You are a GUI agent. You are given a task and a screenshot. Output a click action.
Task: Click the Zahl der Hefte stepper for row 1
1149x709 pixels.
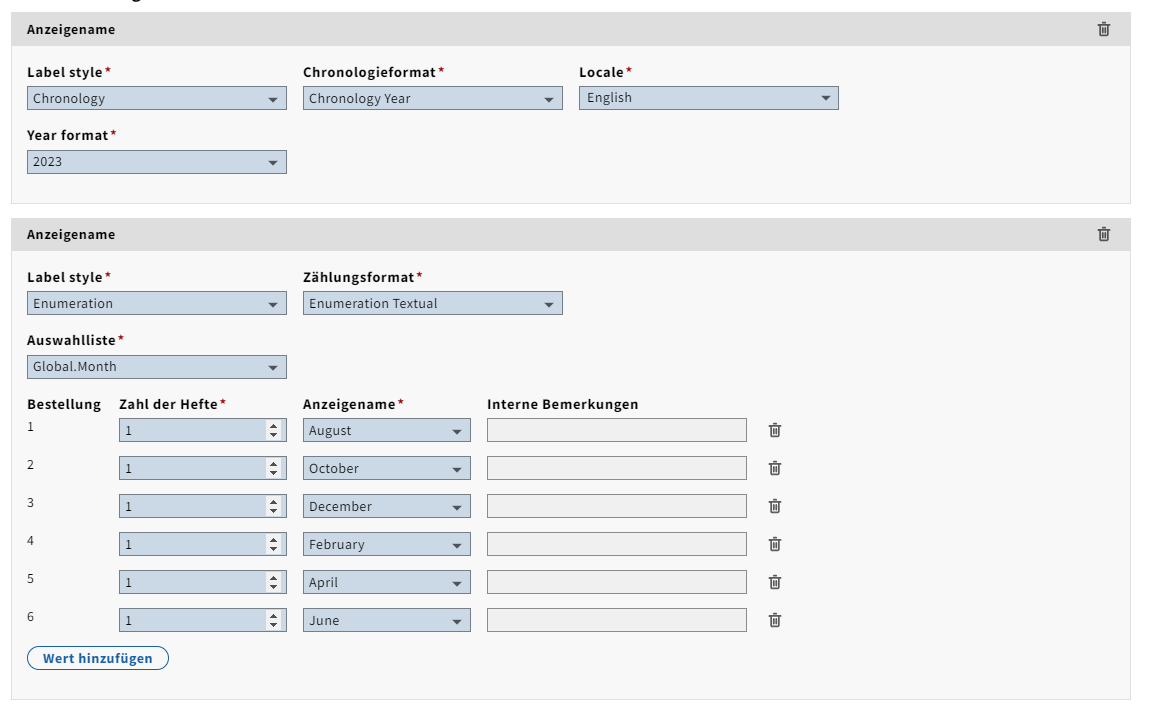pos(274,430)
